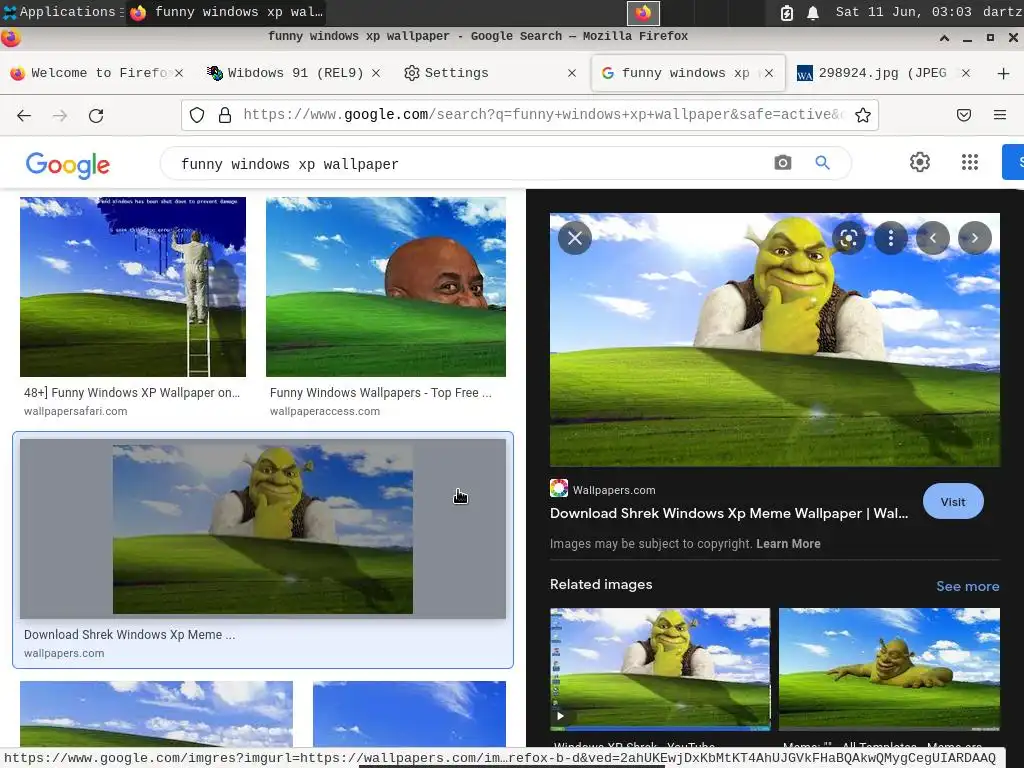Open three-dot menu on preview image
Image resolution: width=1024 pixels, height=768 pixels.
pos(890,238)
